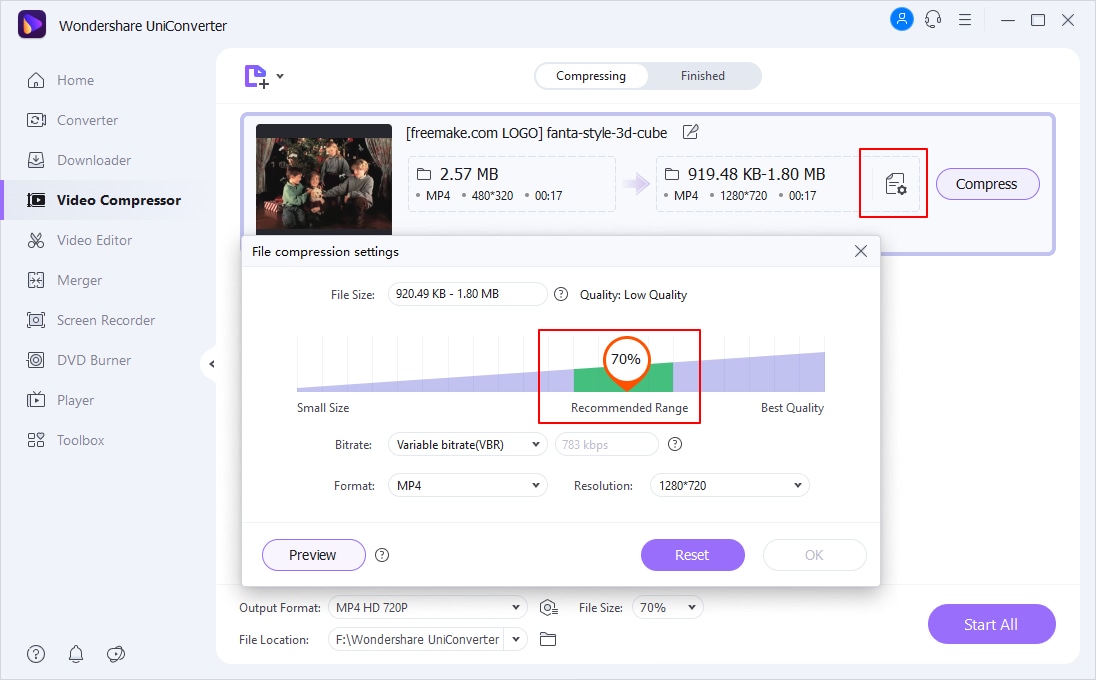Viewport: 1096px width, 680px height.
Task: Open the notifications bell icon
Action: click(76, 654)
